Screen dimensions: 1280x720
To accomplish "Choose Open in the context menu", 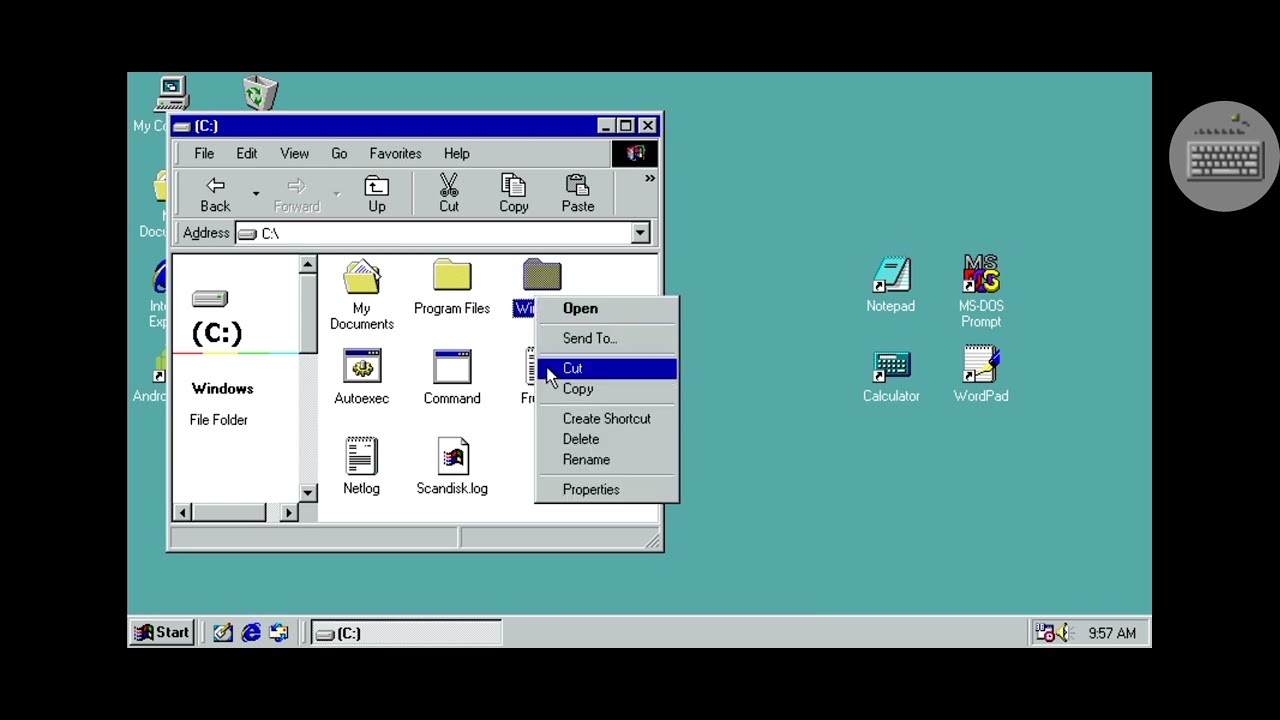I will [607, 308].
